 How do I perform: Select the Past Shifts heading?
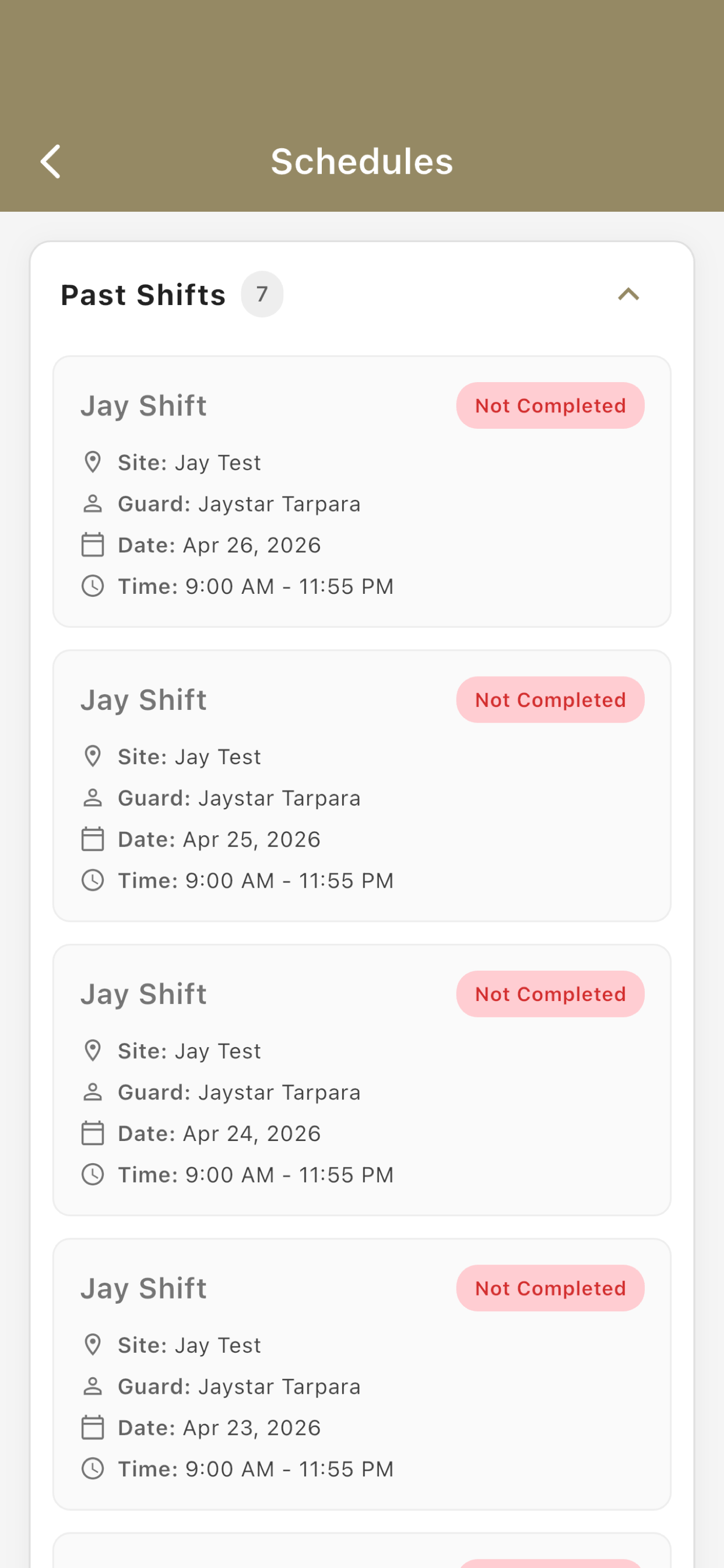point(143,295)
